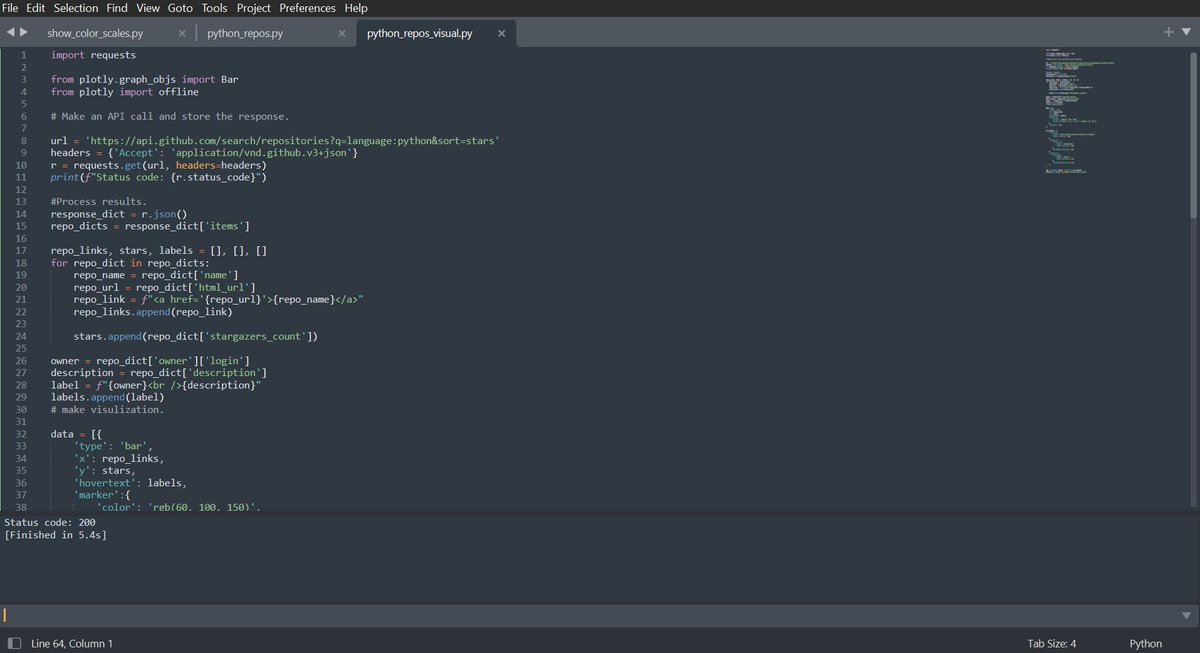Switch to the python_repos.py tab
This screenshot has width=1200, height=653.
tap(245, 33)
